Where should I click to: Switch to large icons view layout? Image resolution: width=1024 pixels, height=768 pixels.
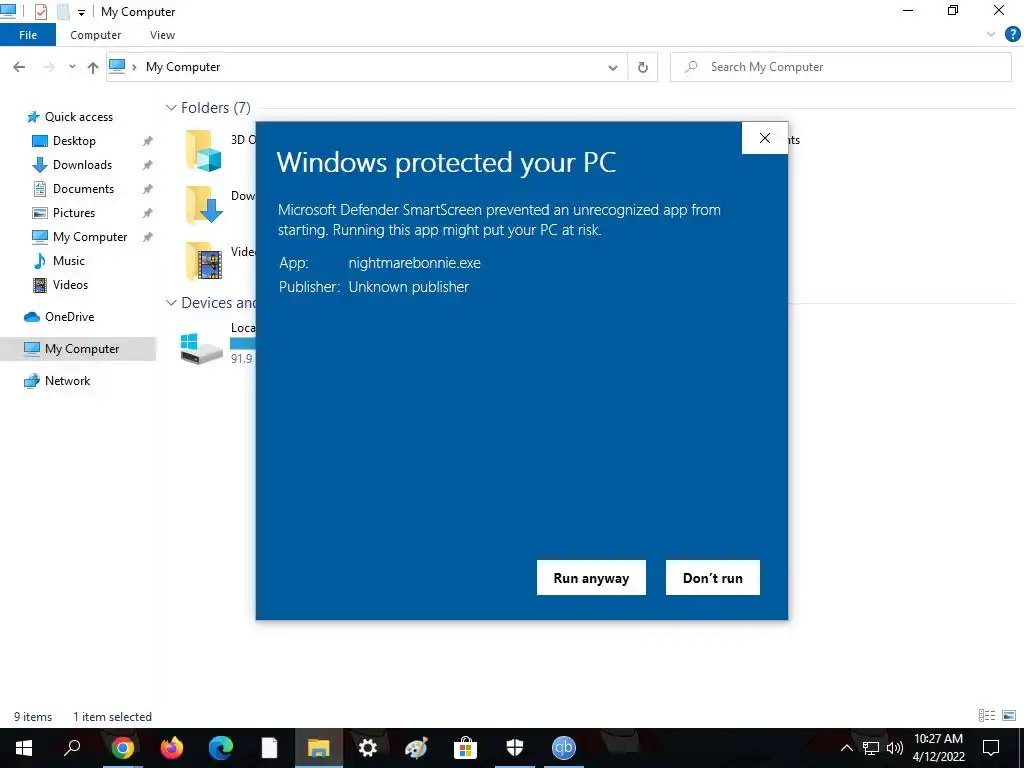point(1009,716)
